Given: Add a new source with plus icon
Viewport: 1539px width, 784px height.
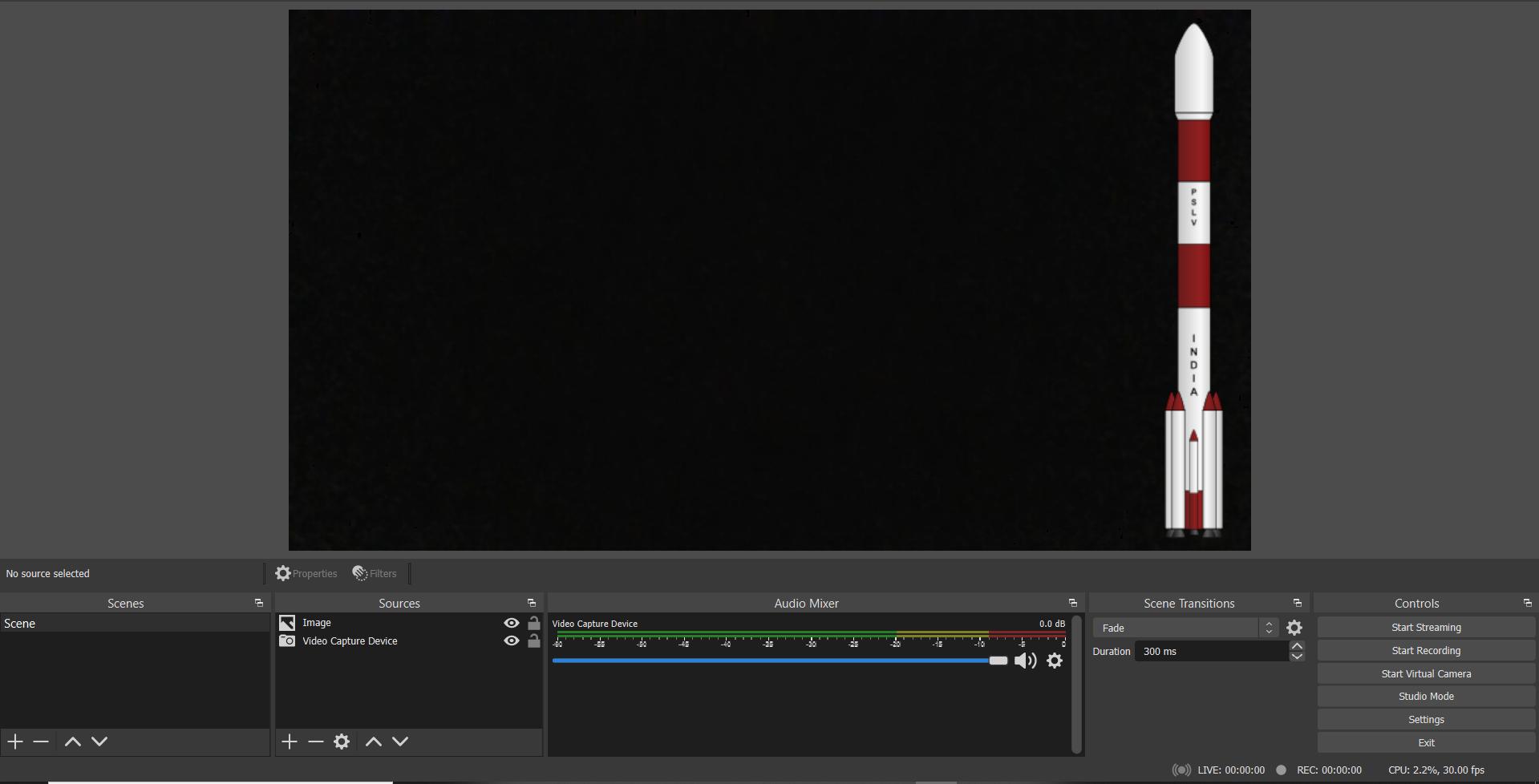Looking at the screenshot, I should 290,742.
